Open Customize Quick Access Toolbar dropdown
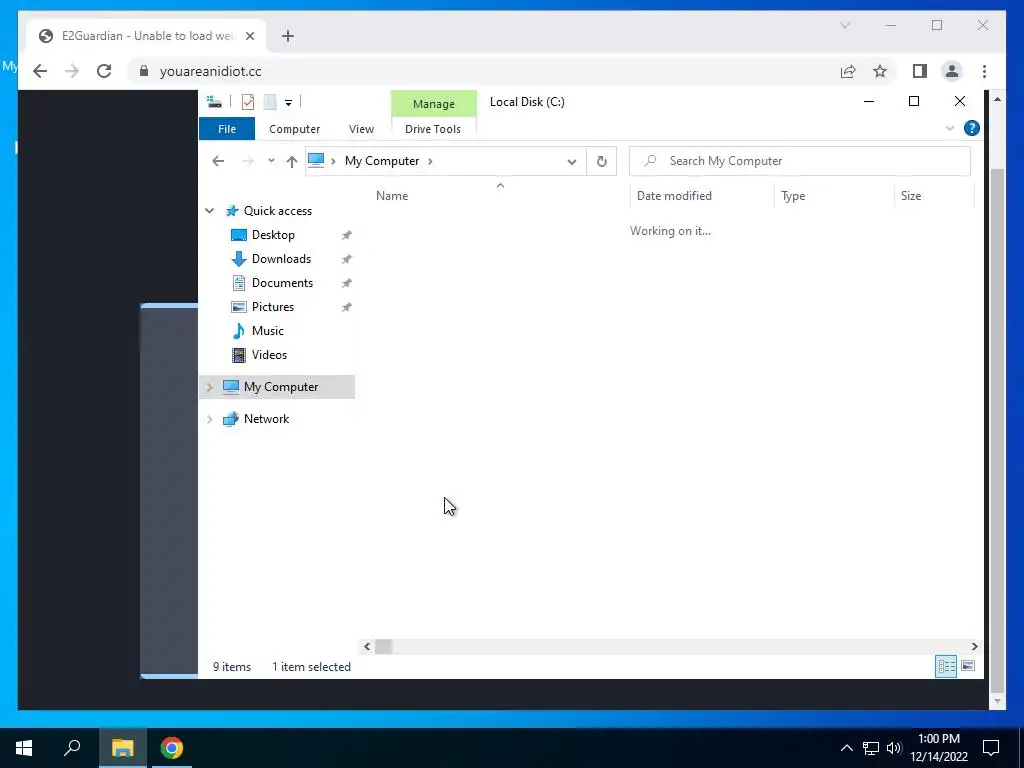The image size is (1024, 768). click(x=288, y=103)
